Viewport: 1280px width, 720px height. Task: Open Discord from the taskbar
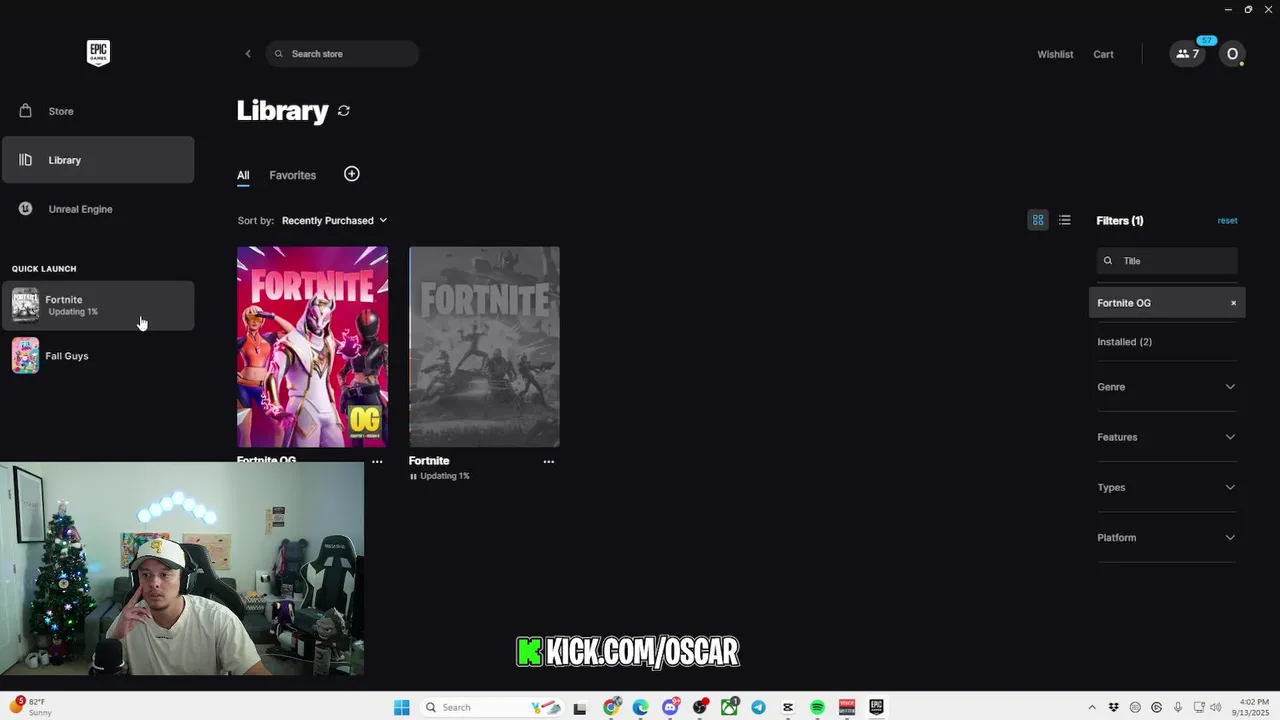(670, 707)
